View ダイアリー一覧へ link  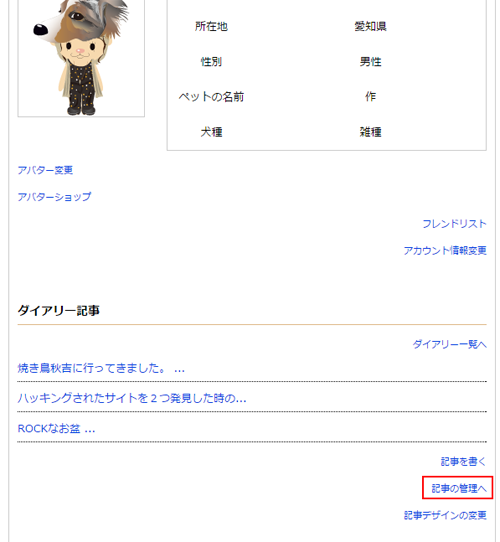450,344
